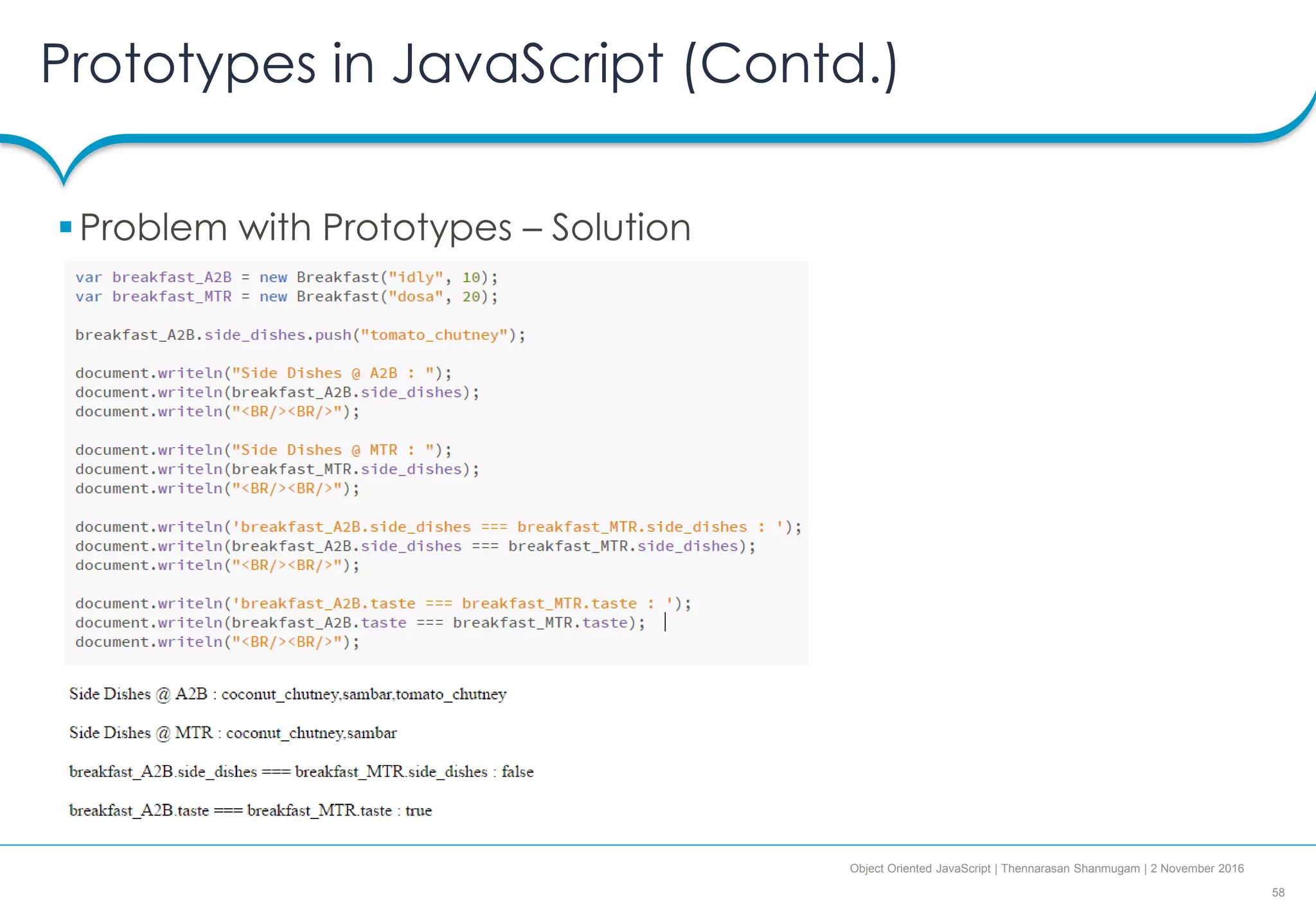
Task: Click footer text 'Object Oriented JavaScript | Thennarasan Shanmugam'
Action: point(995,869)
